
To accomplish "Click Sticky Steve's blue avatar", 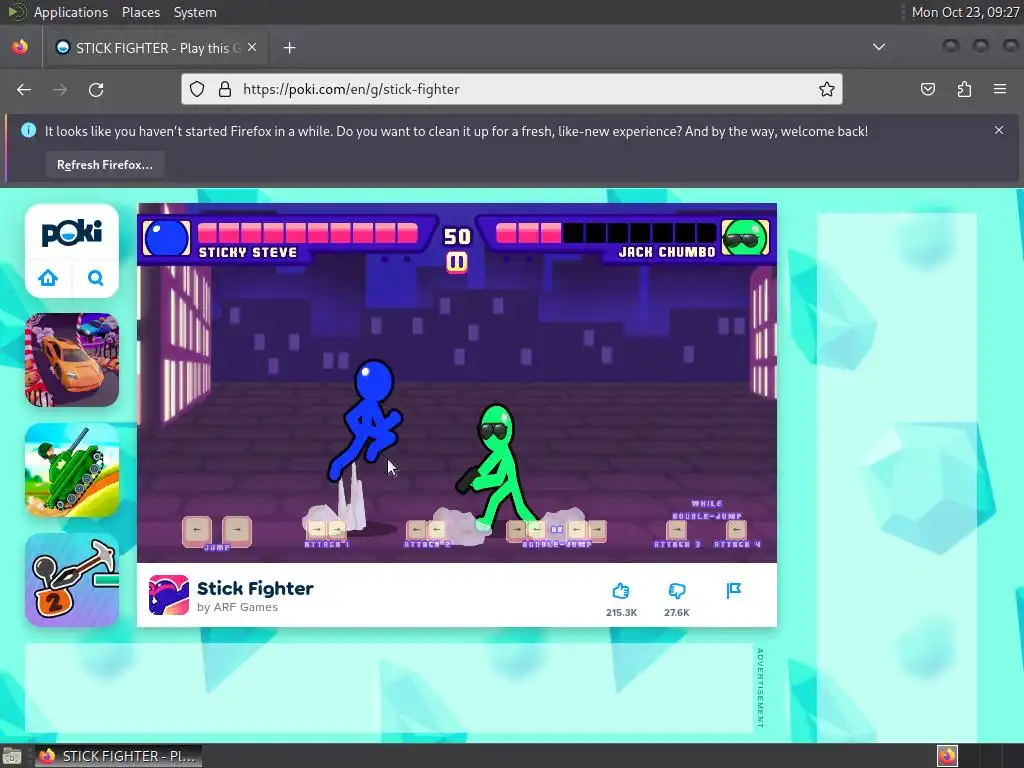I will click(166, 238).
